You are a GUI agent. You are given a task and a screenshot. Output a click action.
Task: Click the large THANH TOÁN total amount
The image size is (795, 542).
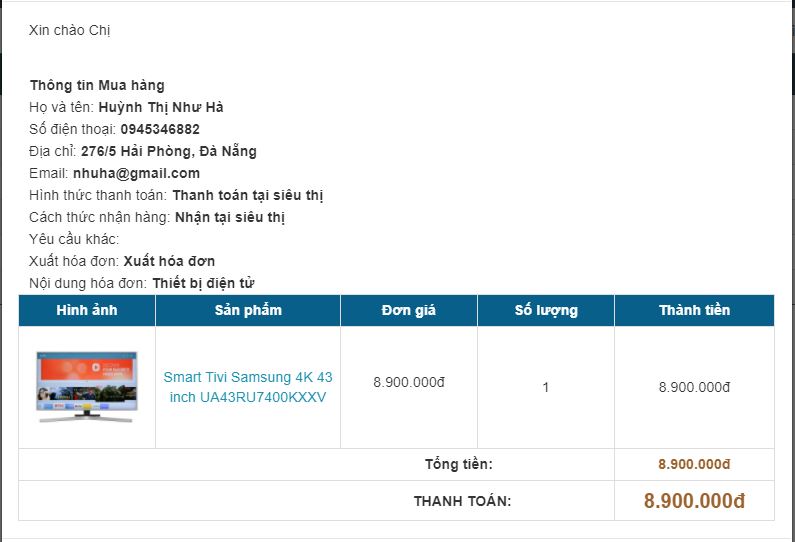(694, 501)
